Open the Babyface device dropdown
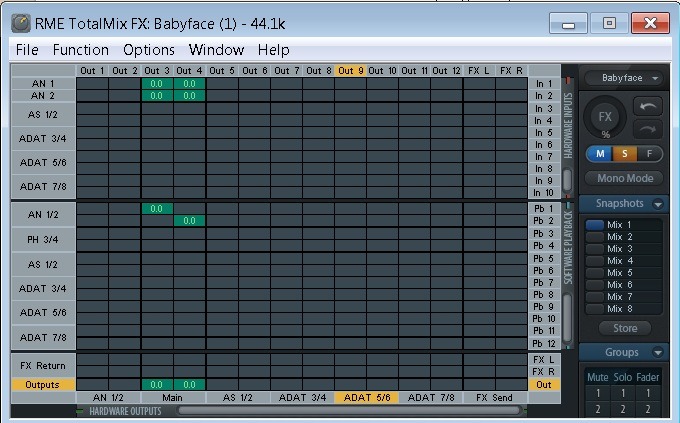 coord(624,78)
